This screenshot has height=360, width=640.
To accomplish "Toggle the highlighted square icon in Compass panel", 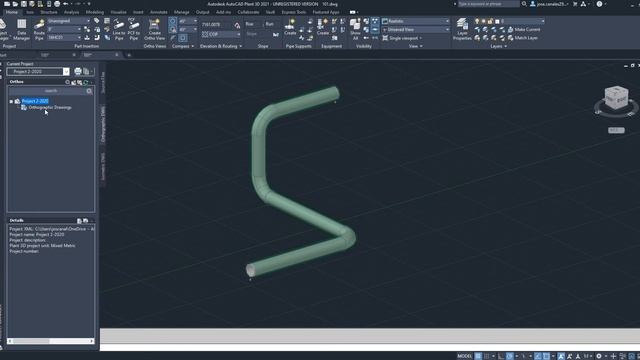I will pos(182,38).
